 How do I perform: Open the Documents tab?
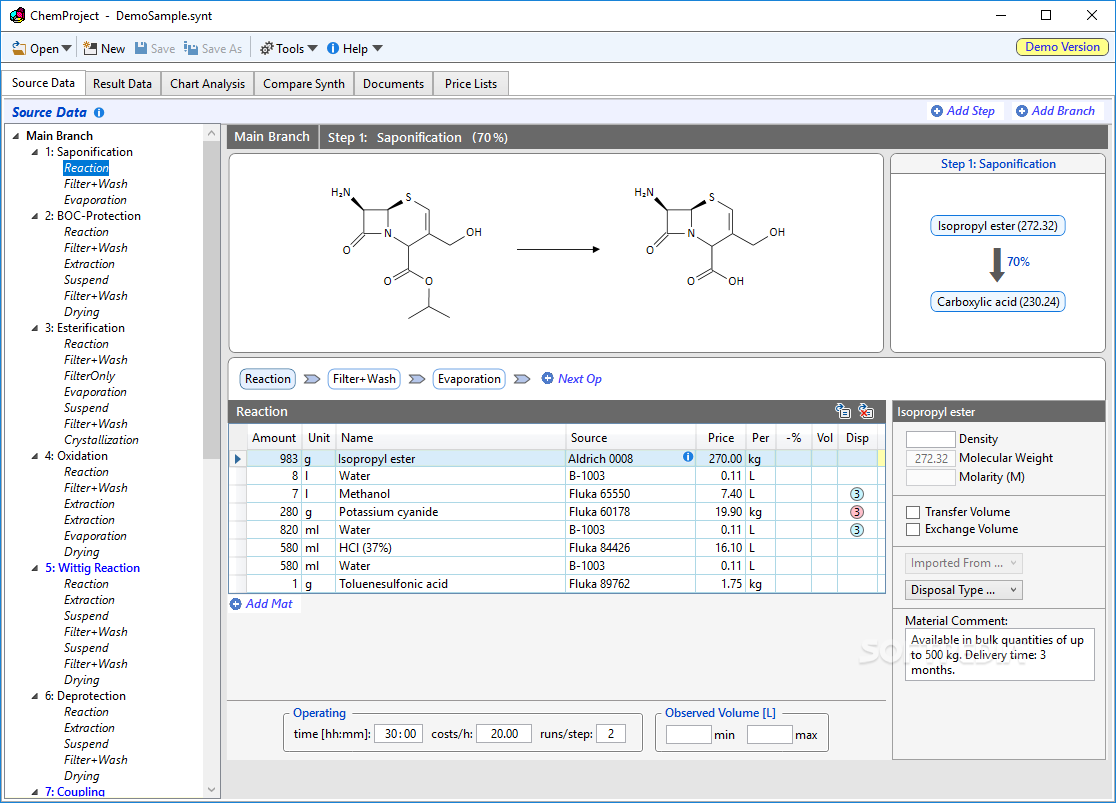394,83
